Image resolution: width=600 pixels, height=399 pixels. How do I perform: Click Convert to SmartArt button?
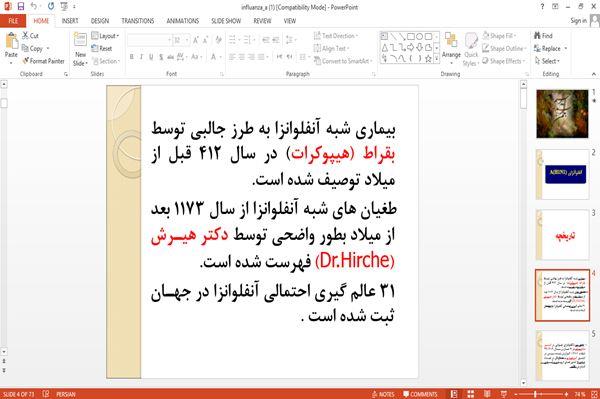pyautogui.click(x=343, y=61)
